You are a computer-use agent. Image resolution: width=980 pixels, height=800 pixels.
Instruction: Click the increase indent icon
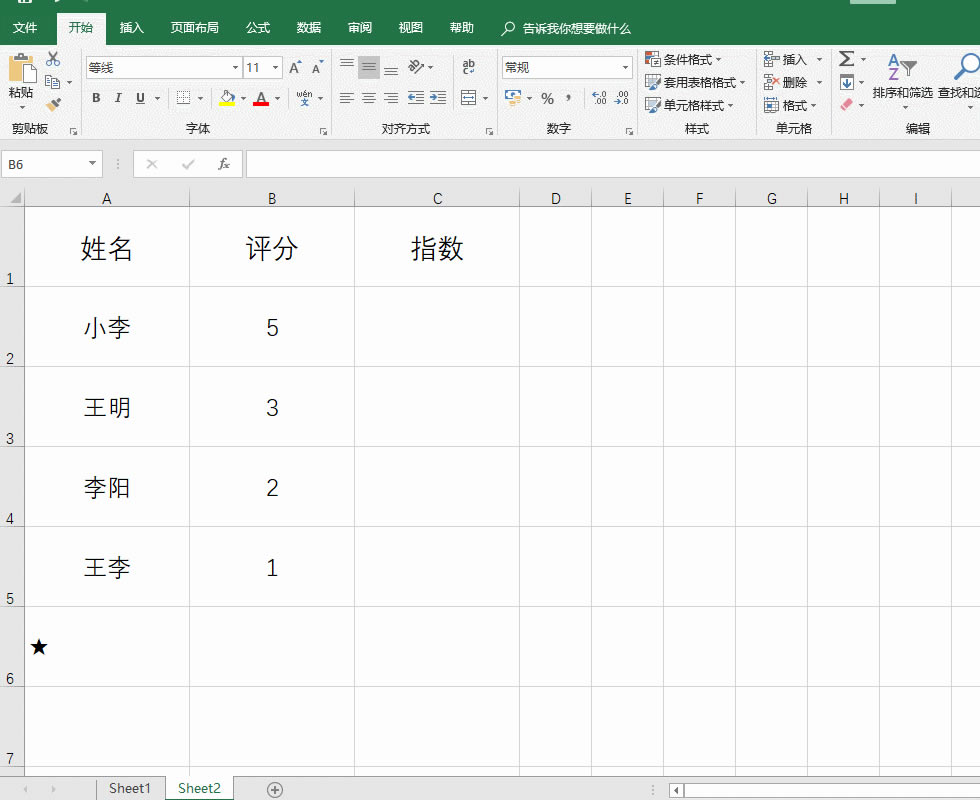click(438, 98)
